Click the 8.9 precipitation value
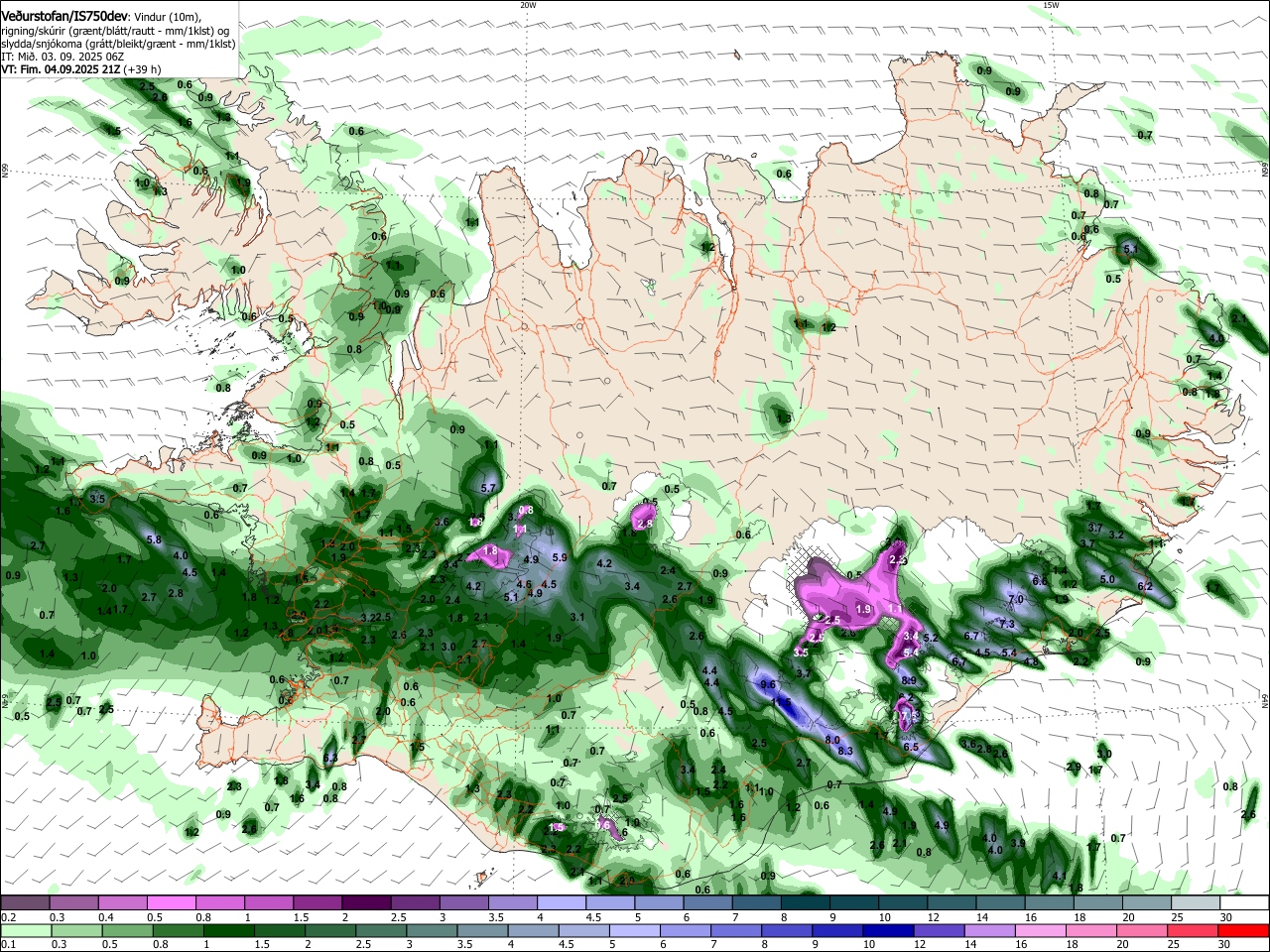 (908, 680)
